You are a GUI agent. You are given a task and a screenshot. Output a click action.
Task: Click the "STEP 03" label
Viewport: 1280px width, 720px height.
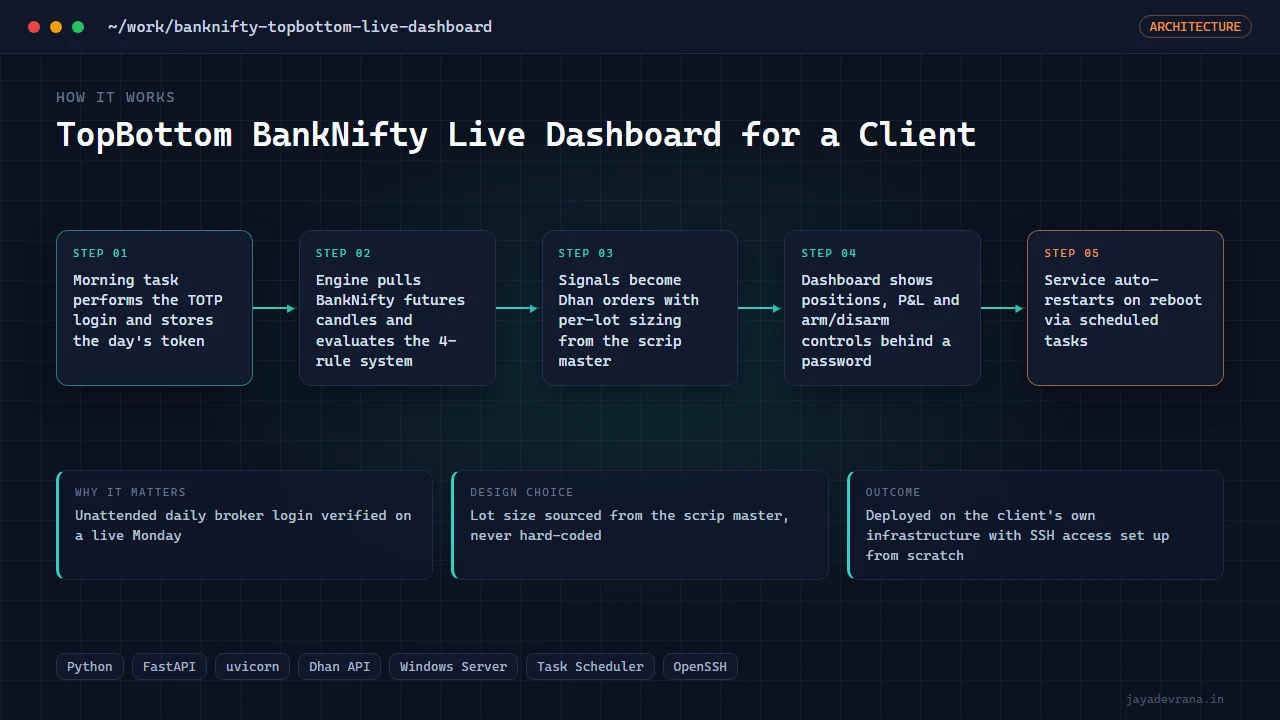tap(586, 253)
